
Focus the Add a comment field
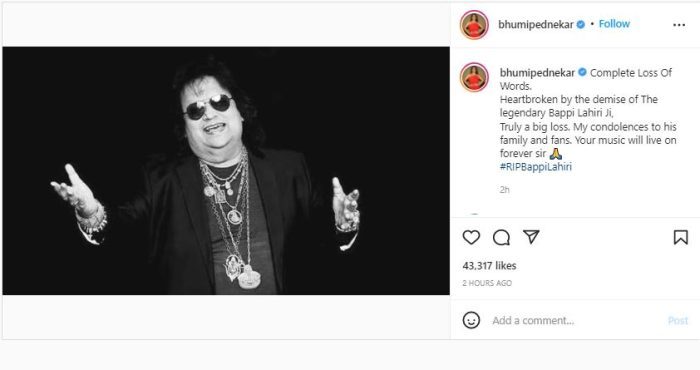tap(576, 320)
